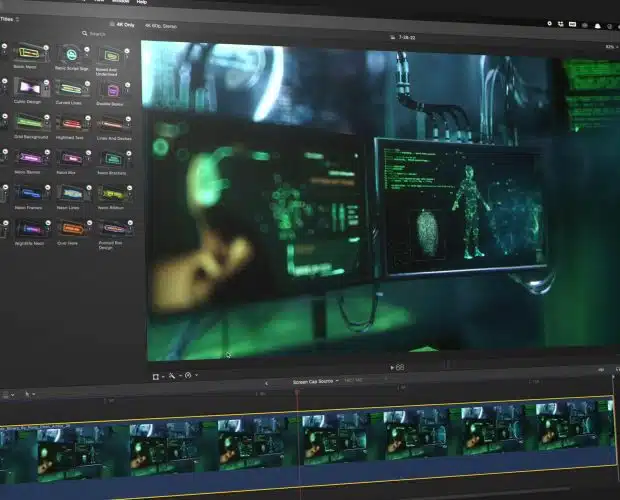Toggle the 4K Only checkbox
The image size is (620, 500).
coord(112,24)
